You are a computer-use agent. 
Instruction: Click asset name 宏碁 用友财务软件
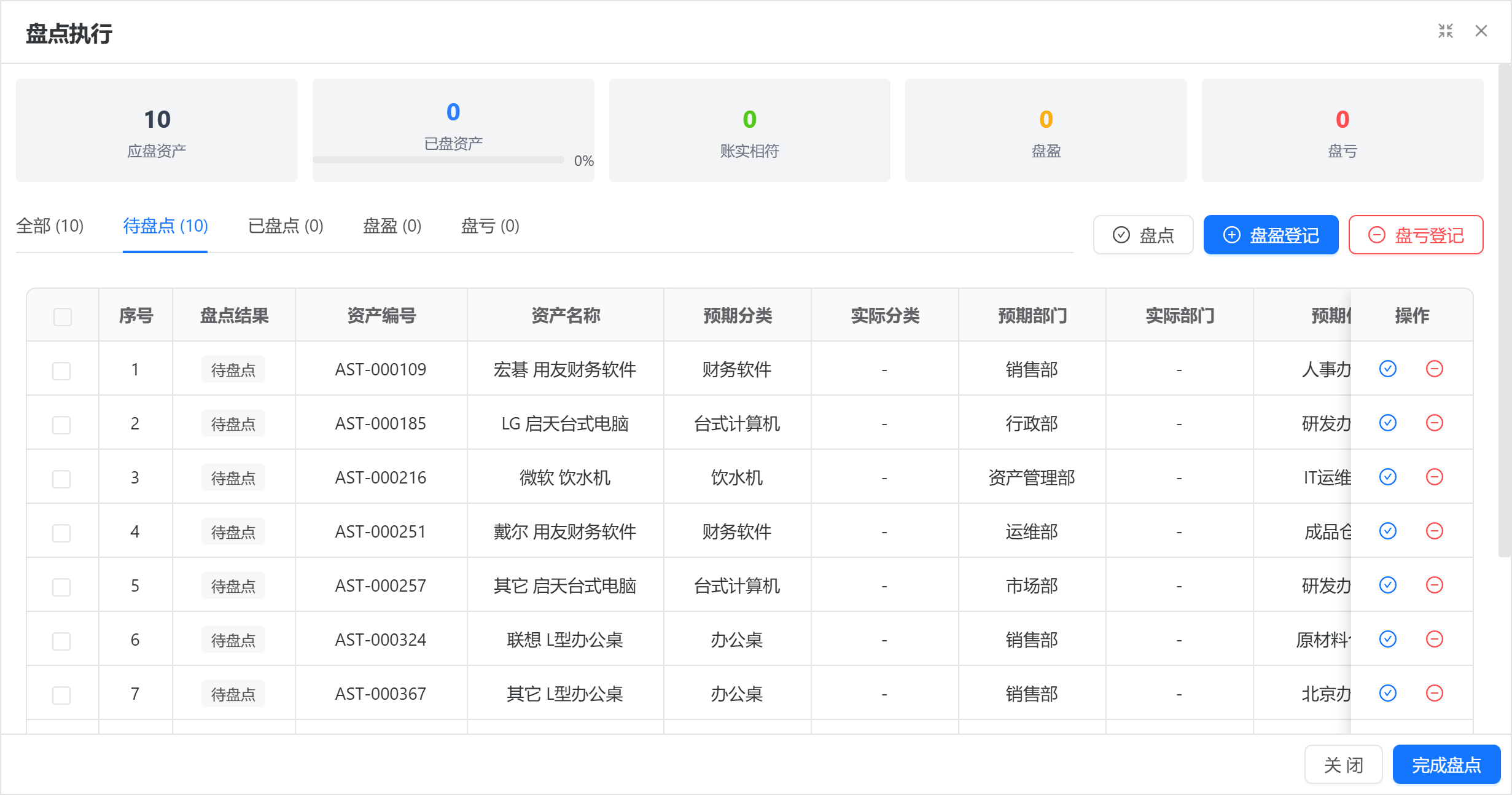coord(565,369)
